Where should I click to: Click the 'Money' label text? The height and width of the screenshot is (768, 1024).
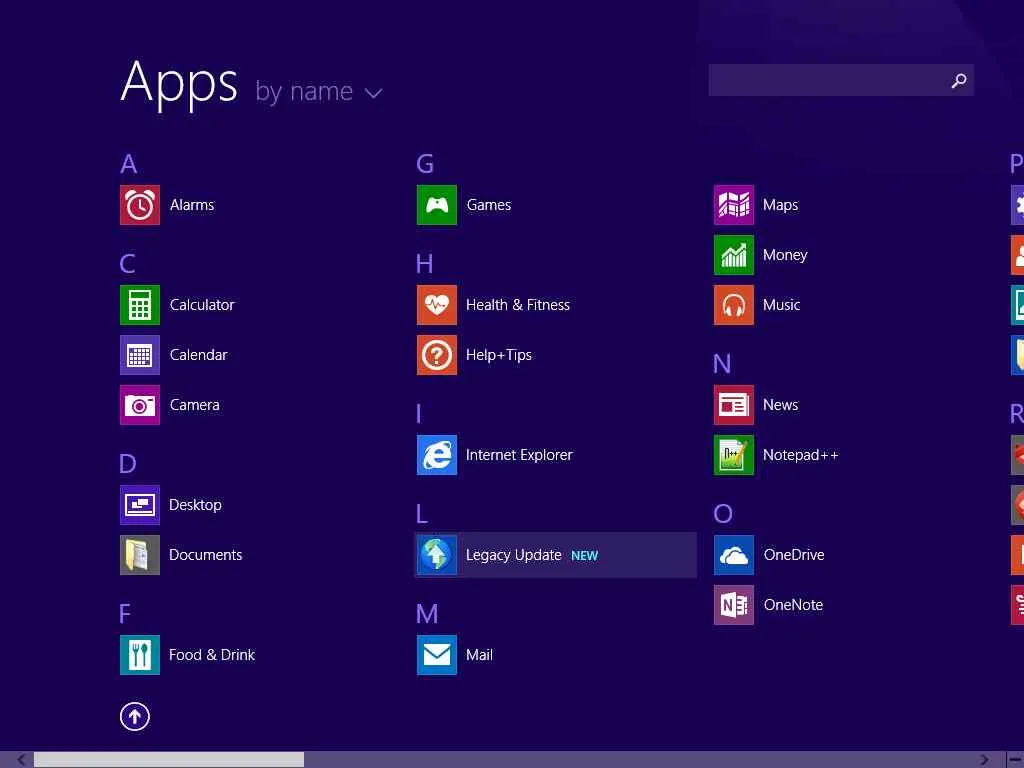[786, 255]
